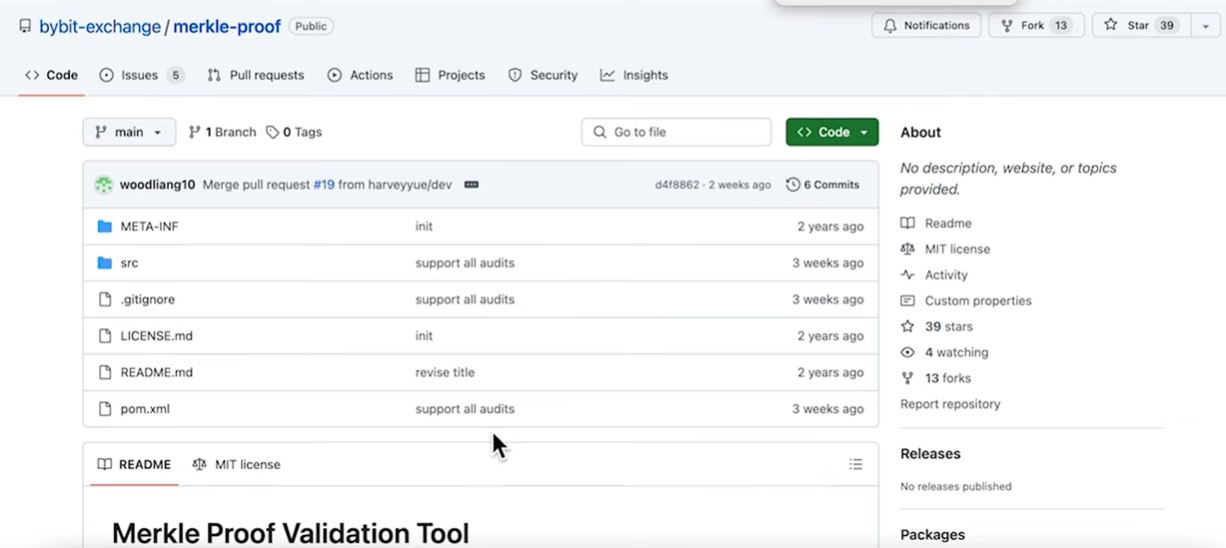This screenshot has width=1226, height=548.
Task: Open the .gitignore file
Action: 147,300
